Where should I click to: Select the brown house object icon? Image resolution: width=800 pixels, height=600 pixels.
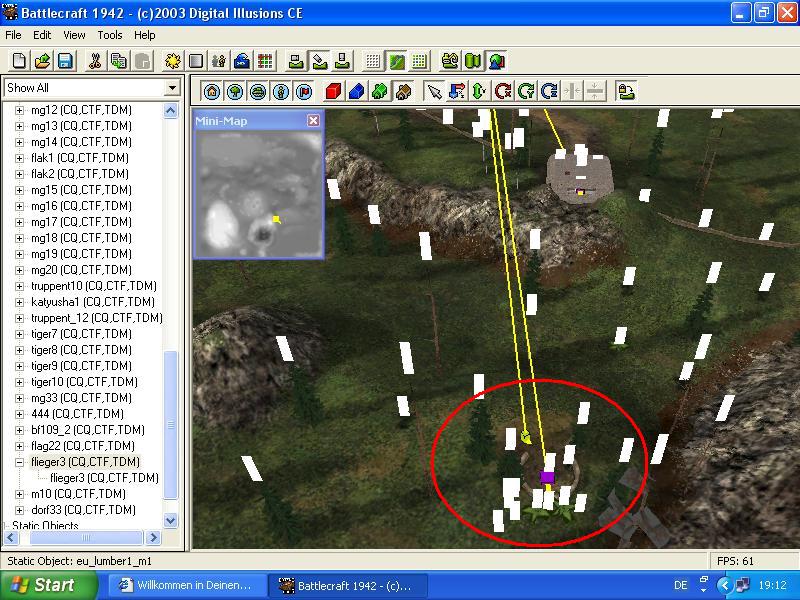tap(403, 91)
